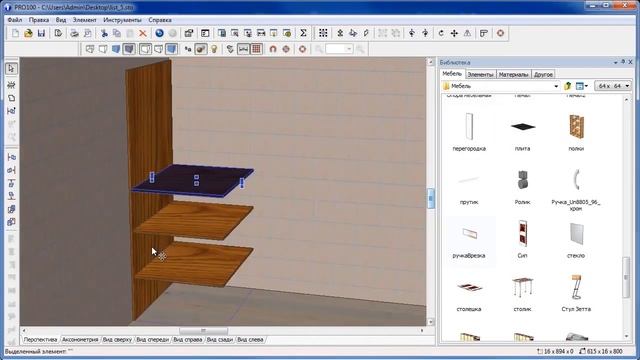Create a new project file
The image size is (640, 360).
(16, 33)
